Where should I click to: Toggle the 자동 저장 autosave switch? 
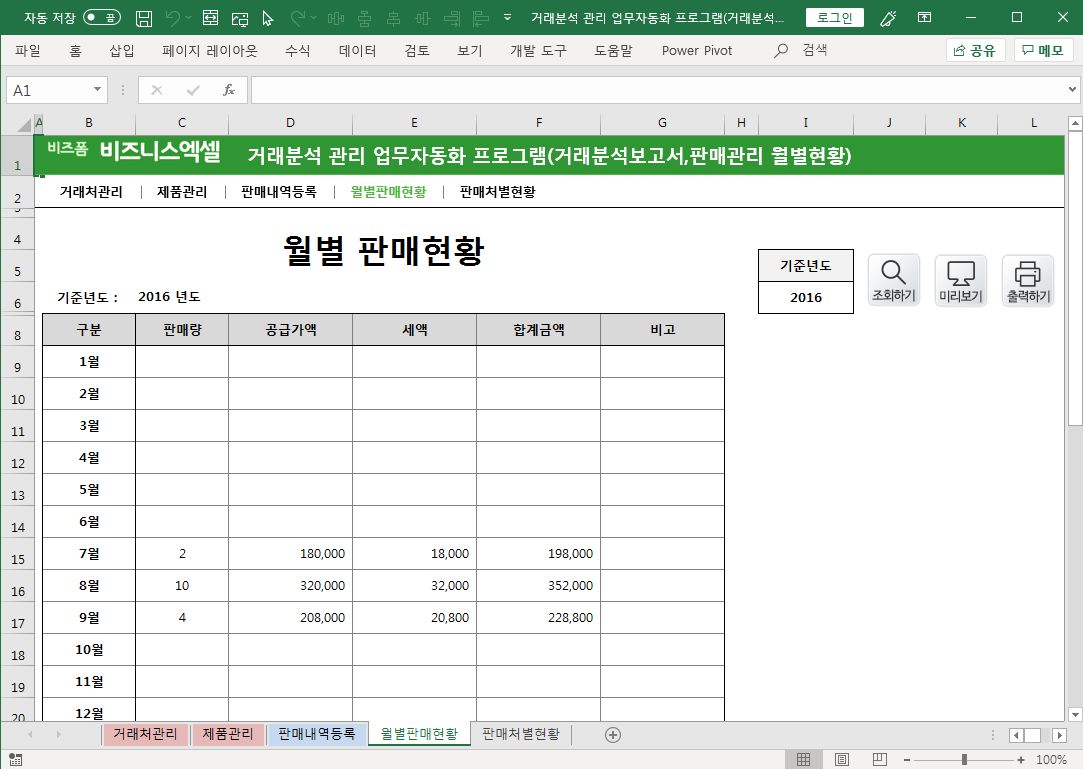[x=102, y=18]
